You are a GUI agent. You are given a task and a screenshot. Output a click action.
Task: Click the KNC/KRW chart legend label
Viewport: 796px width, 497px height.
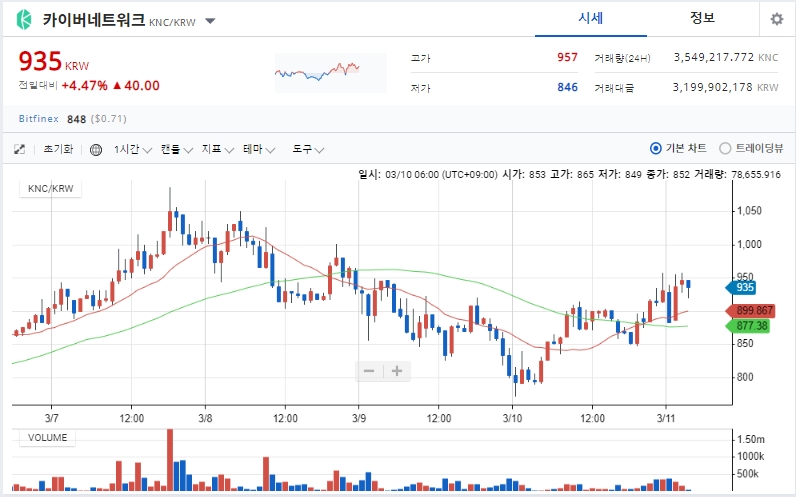pos(50,189)
